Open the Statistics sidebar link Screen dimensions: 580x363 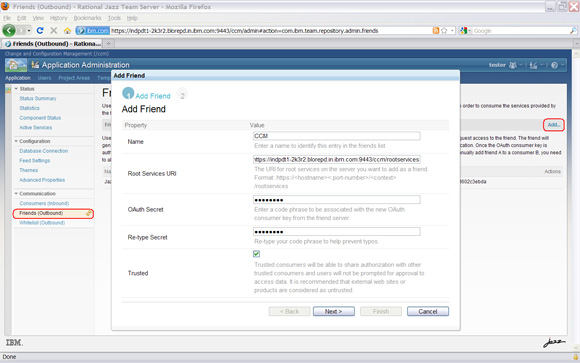pyautogui.click(x=29, y=108)
